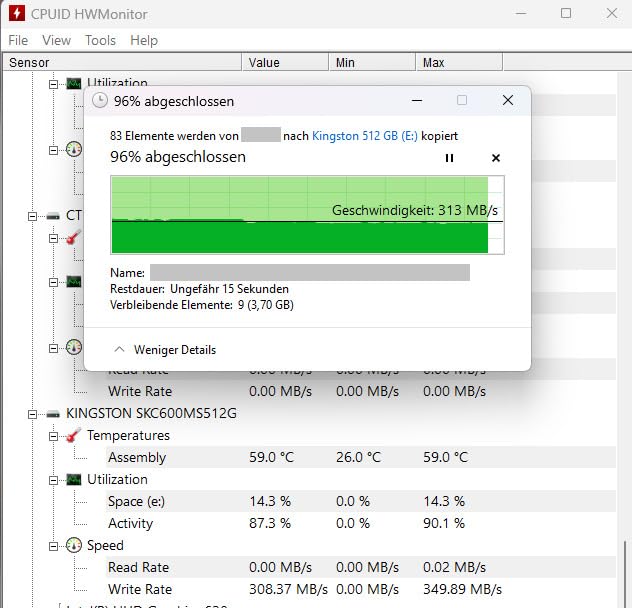
Task: Select the Assembly temperature row
Action: coord(361,457)
